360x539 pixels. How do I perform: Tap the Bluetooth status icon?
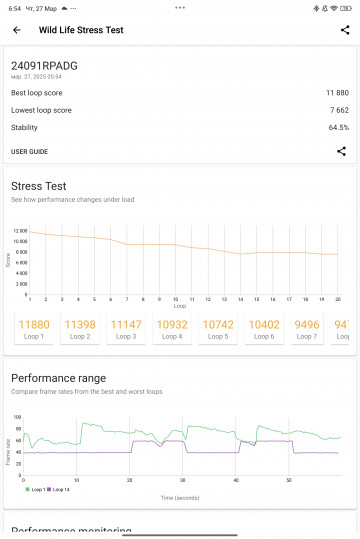point(316,9)
